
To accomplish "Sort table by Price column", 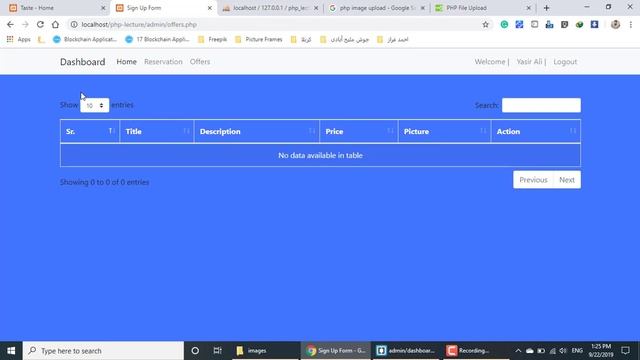I will [x=359, y=131].
